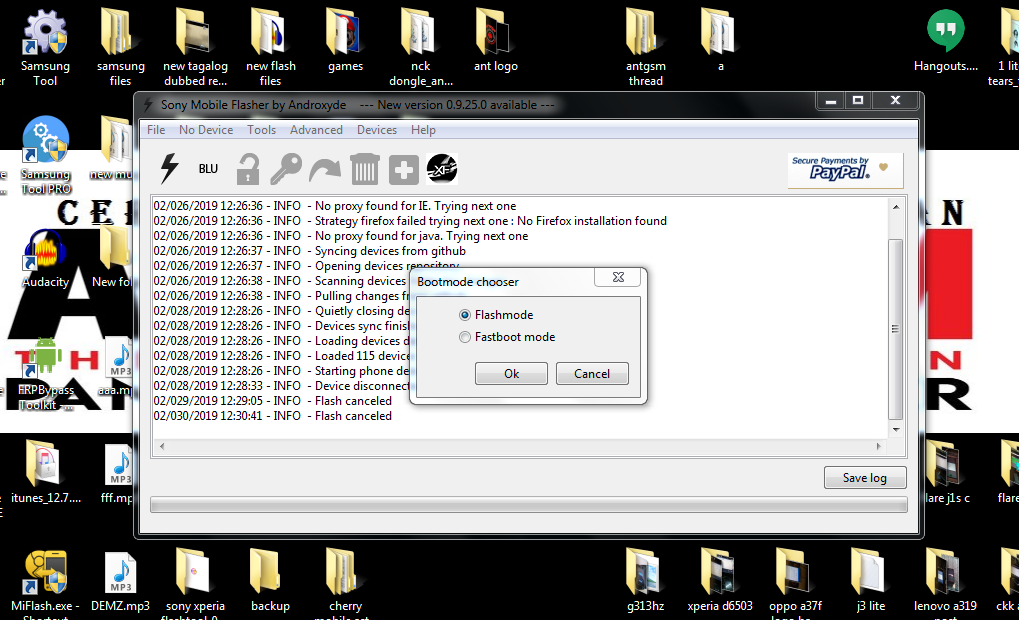The height and width of the screenshot is (620, 1019).
Task: Open the File menu
Action: click(156, 130)
